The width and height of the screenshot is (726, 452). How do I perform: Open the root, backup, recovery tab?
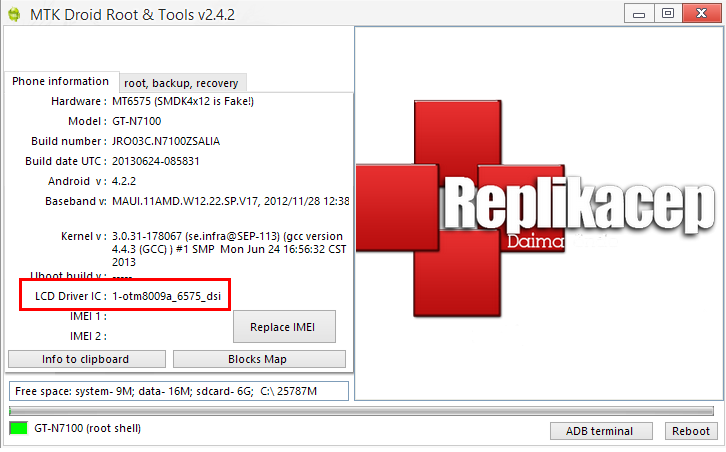pyautogui.click(x=181, y=83)
